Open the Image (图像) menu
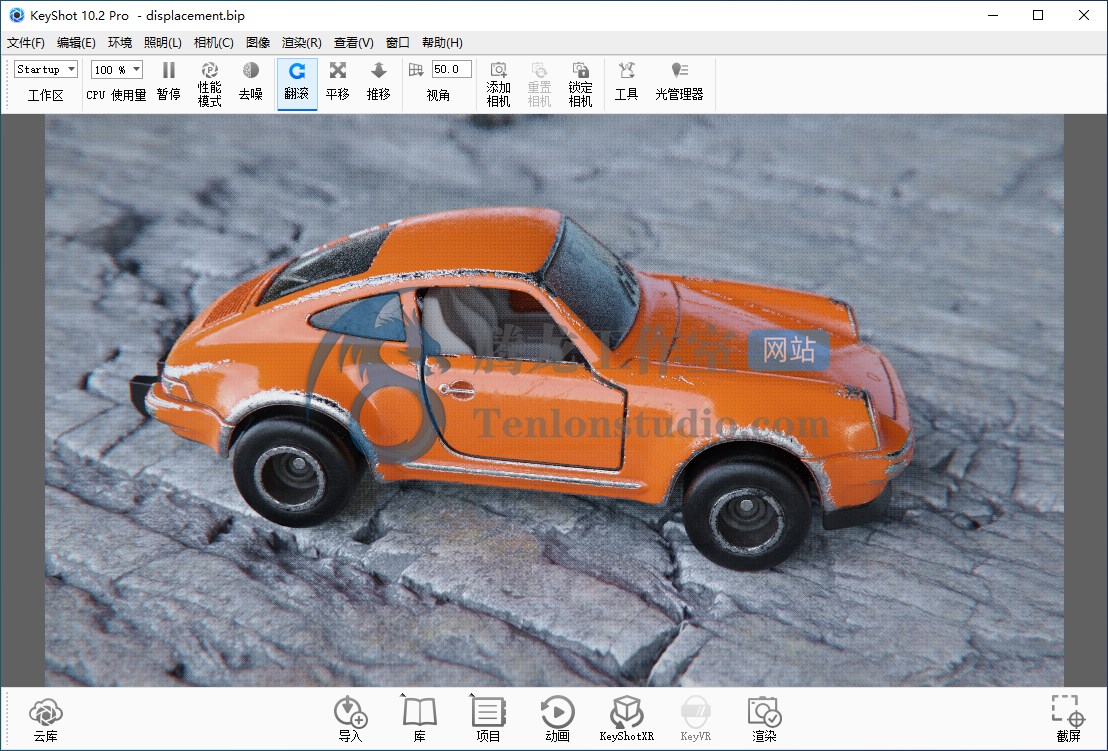 tap(258, 42)
